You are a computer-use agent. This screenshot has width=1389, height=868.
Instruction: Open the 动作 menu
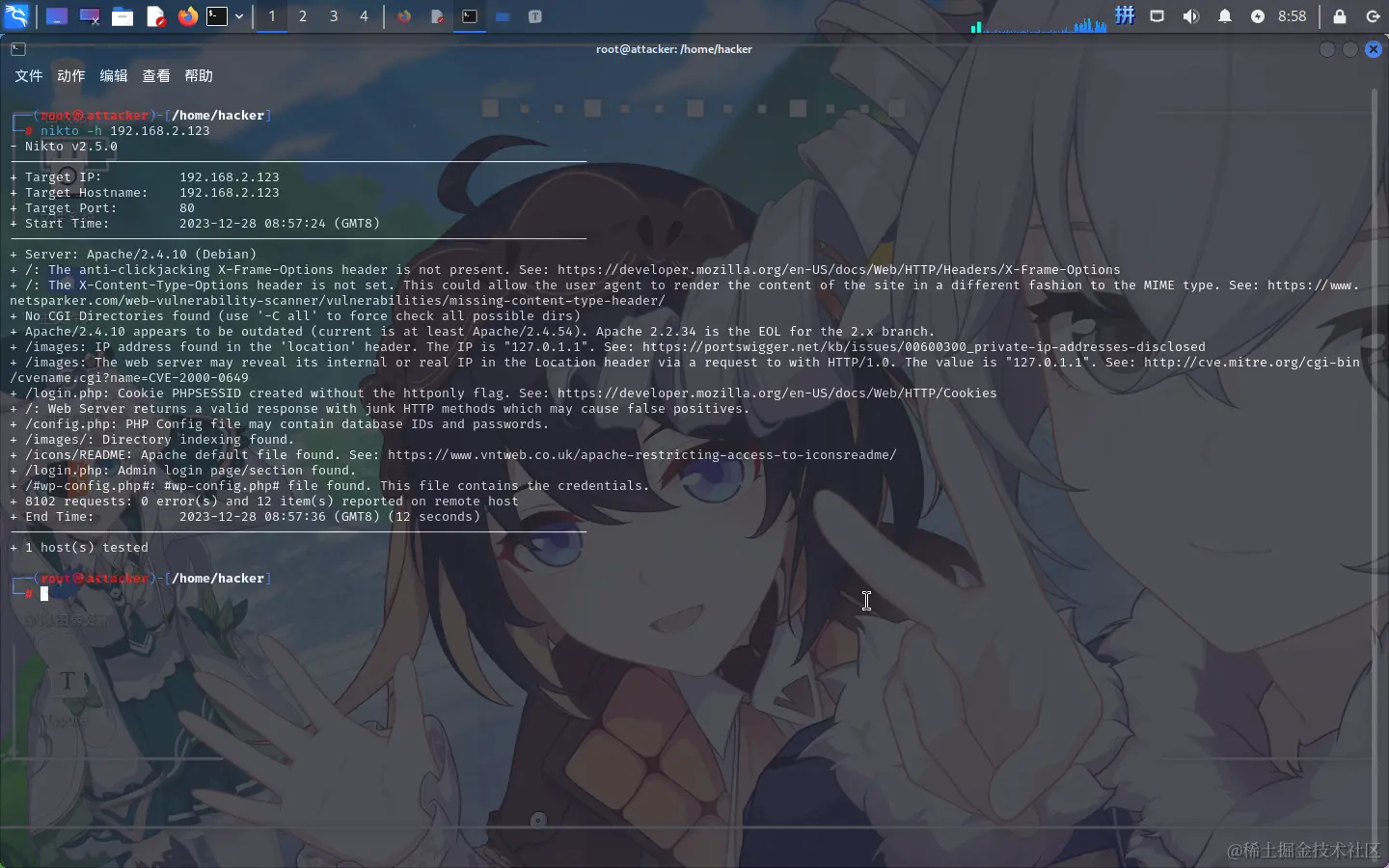(x=71, y=75)
